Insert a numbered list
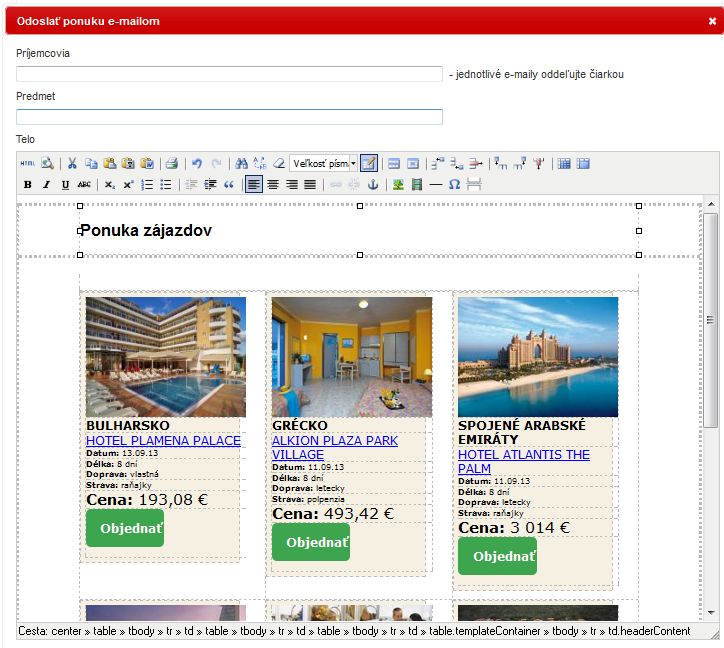724x648 pixels. (147, 185)
